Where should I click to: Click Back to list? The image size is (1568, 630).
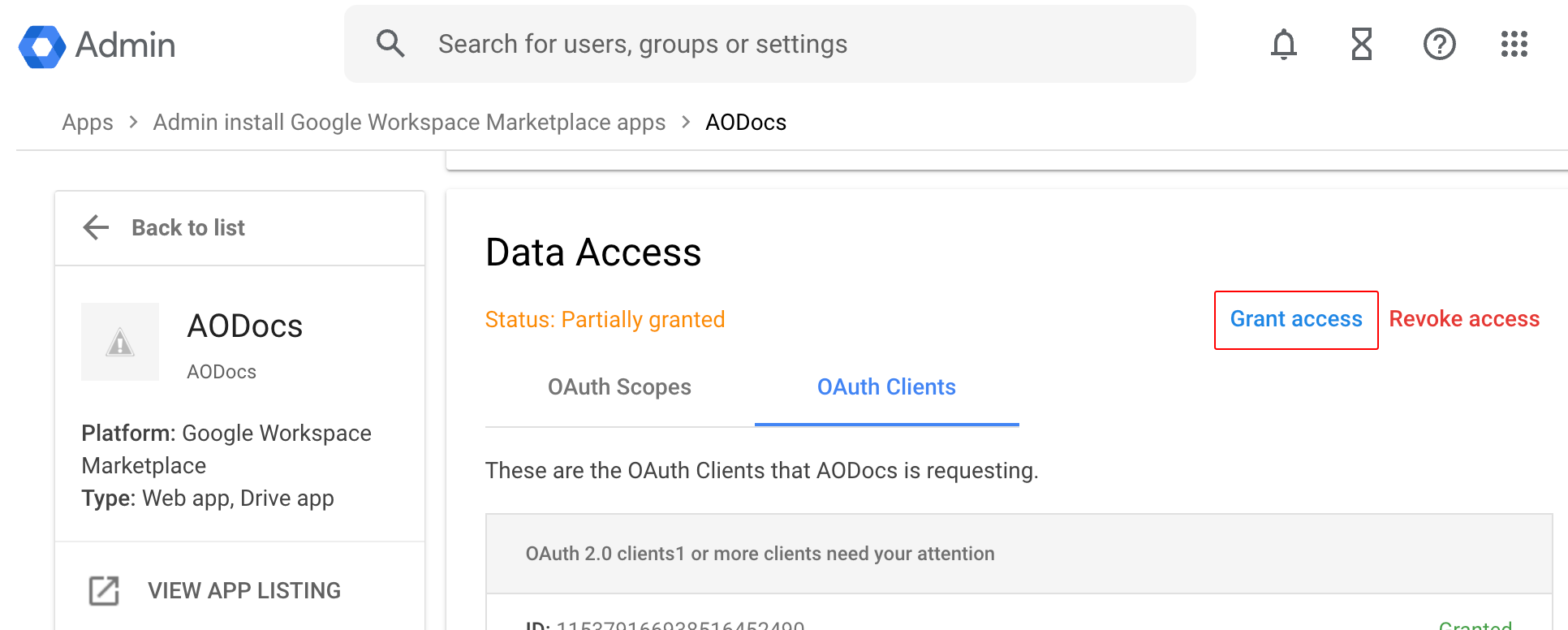pos(188,228)
